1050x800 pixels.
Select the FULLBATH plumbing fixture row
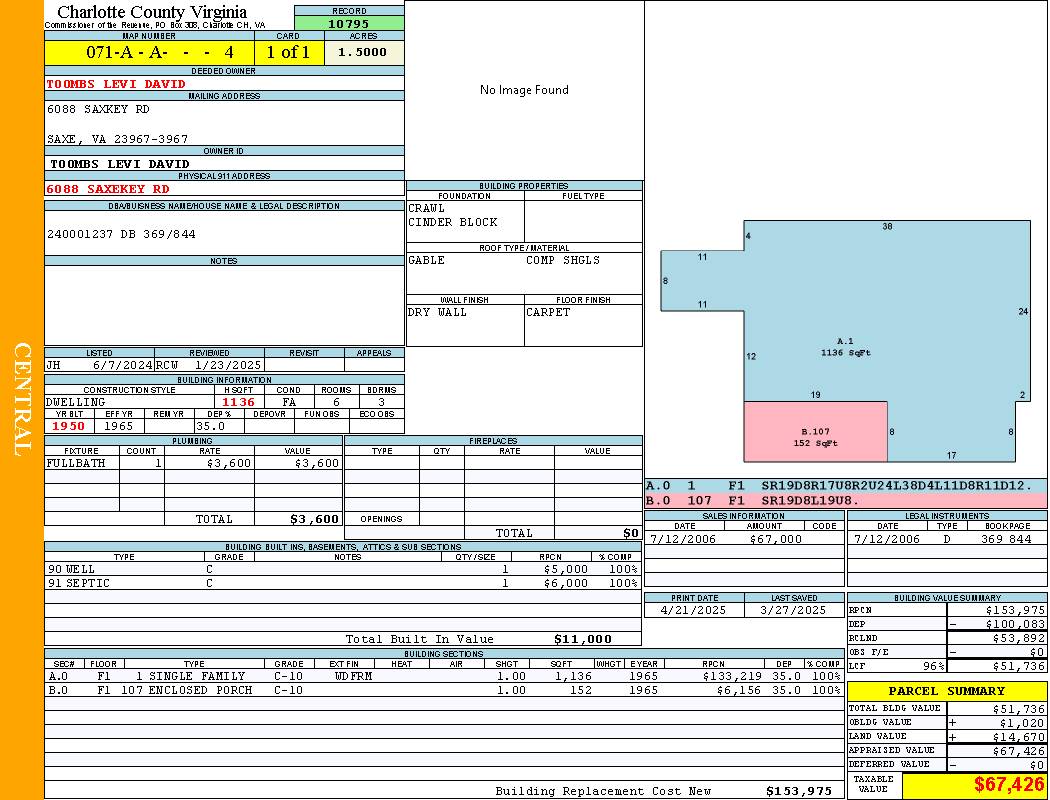coord(193,463)
